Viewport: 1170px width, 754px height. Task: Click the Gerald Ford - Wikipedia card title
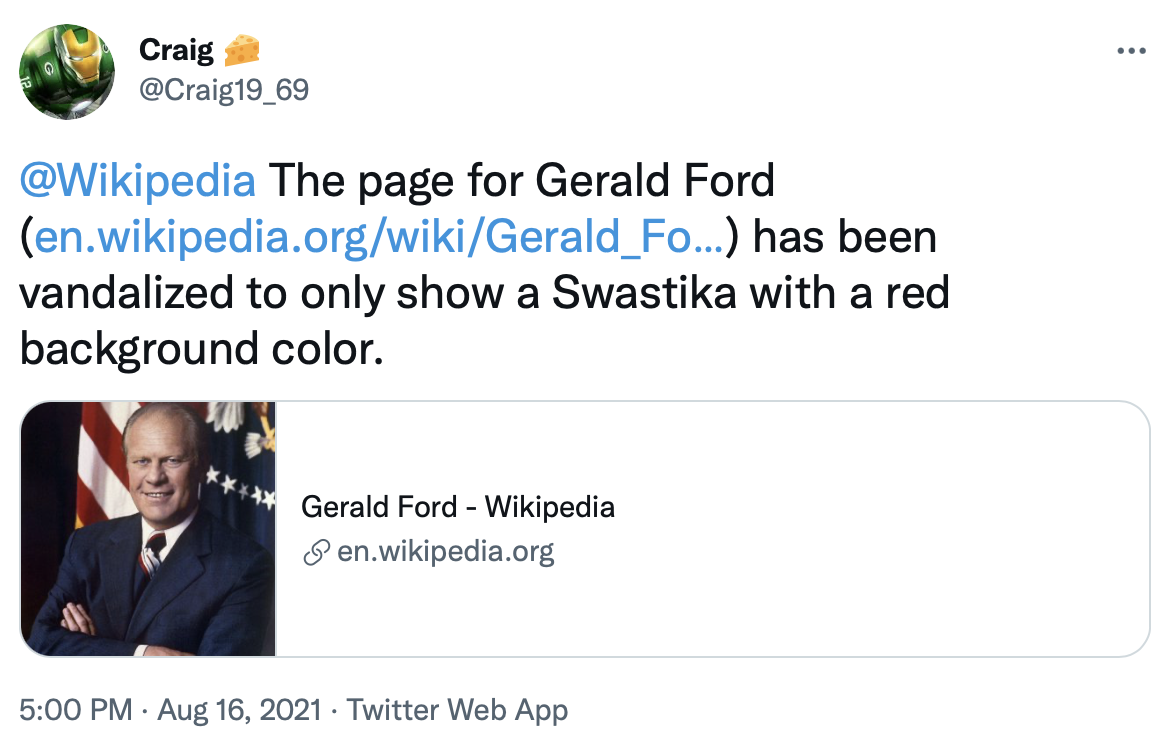tap(458, 507)
